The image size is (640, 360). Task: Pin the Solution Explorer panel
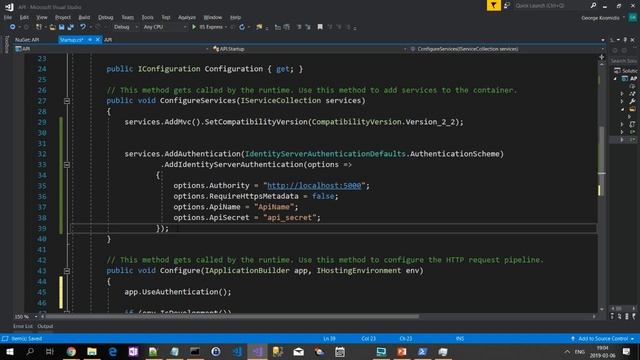(x=625, y=40)
